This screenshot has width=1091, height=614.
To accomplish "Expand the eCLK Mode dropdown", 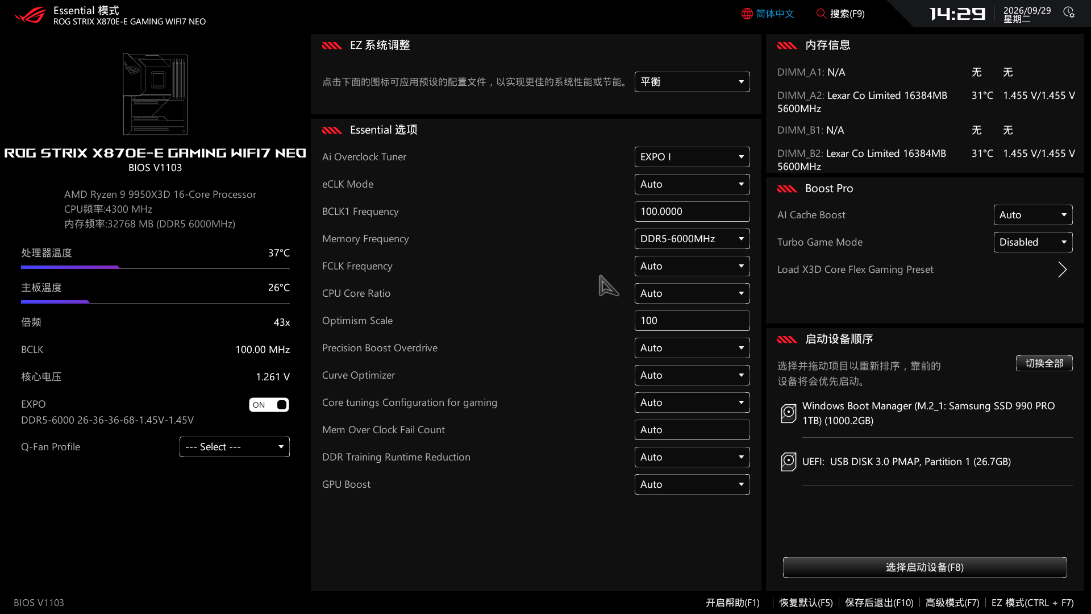I will pos(692,184).
